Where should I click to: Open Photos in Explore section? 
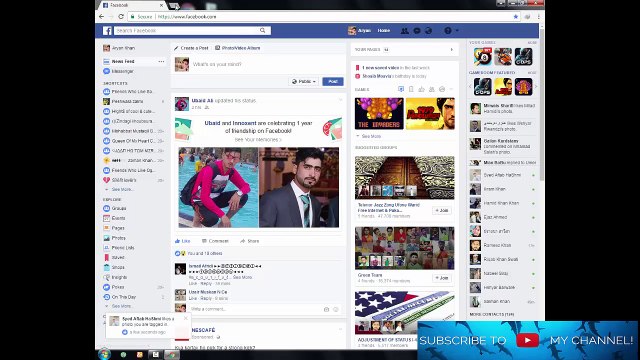118,238
